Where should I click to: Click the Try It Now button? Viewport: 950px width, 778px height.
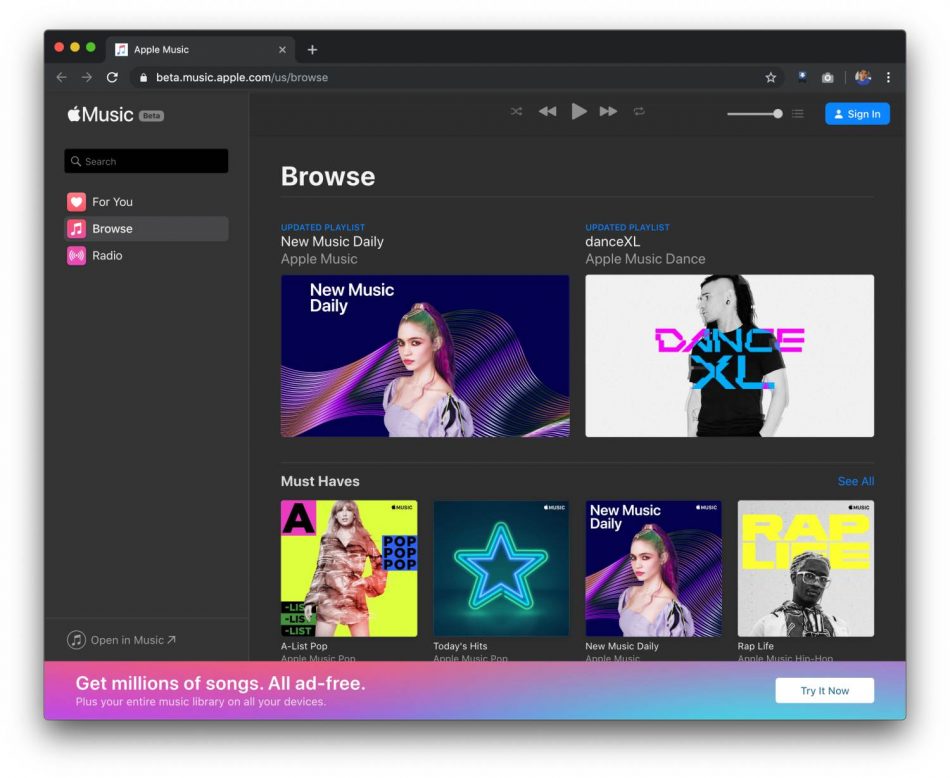click(825, 691)
